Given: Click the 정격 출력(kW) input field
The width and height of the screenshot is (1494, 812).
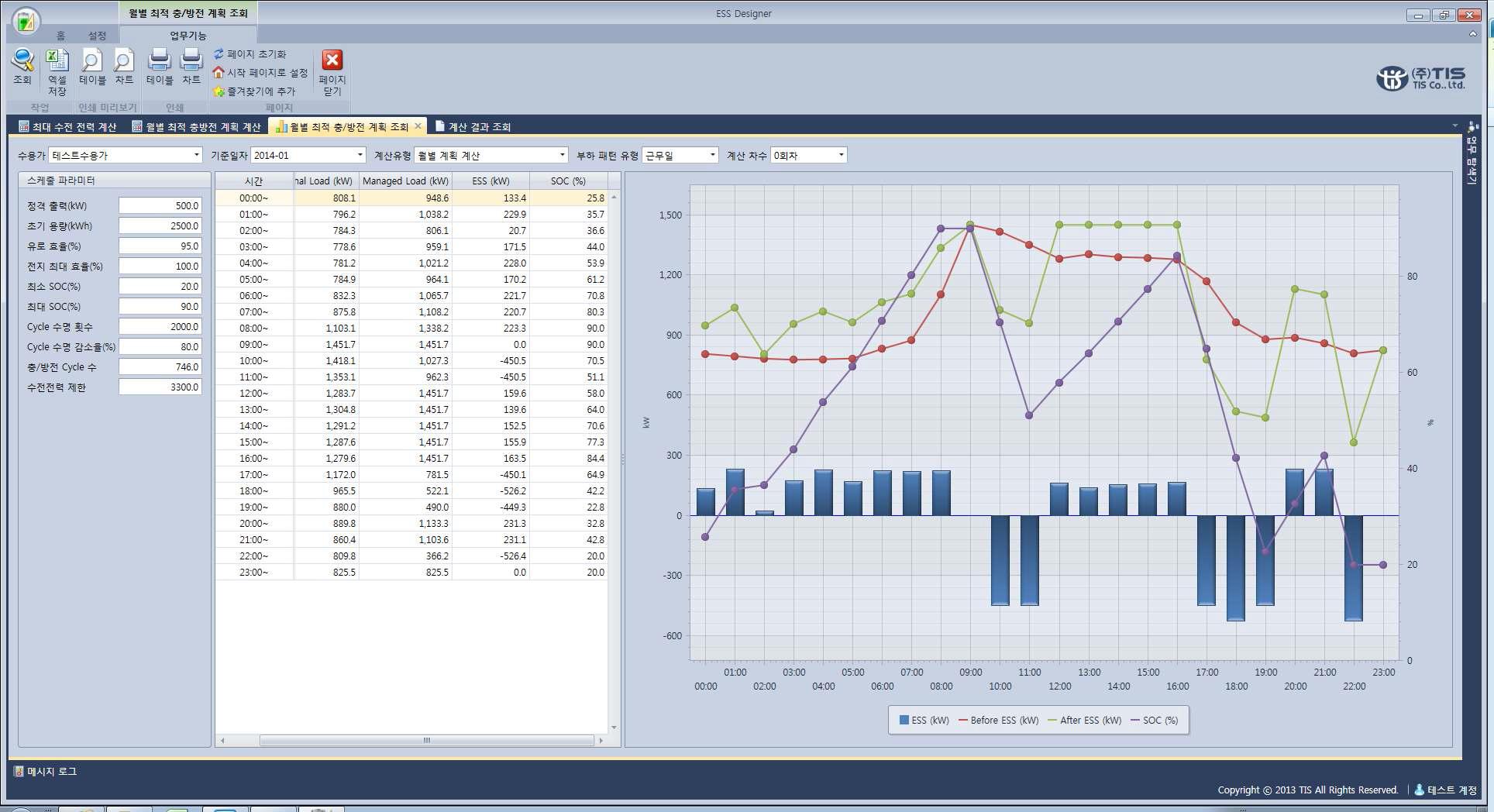Looking at the screenshot, I should 160,205.
